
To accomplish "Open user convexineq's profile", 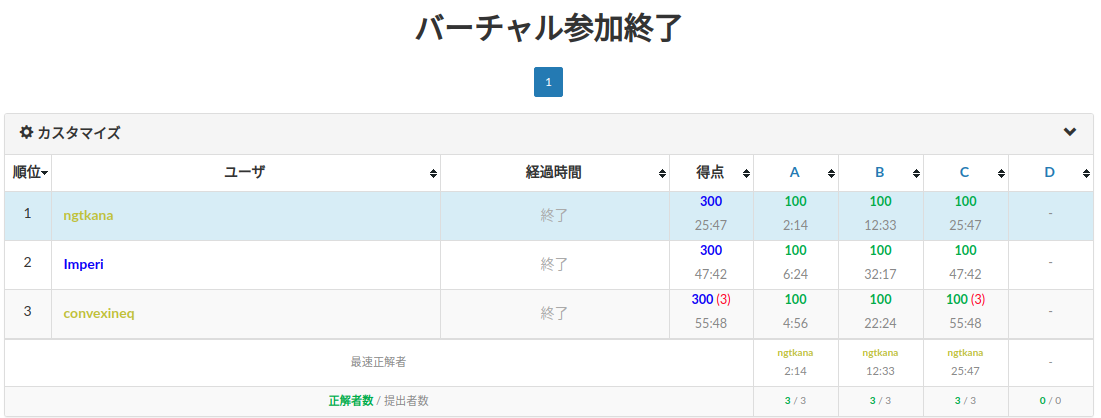I will tap(99, 313).
